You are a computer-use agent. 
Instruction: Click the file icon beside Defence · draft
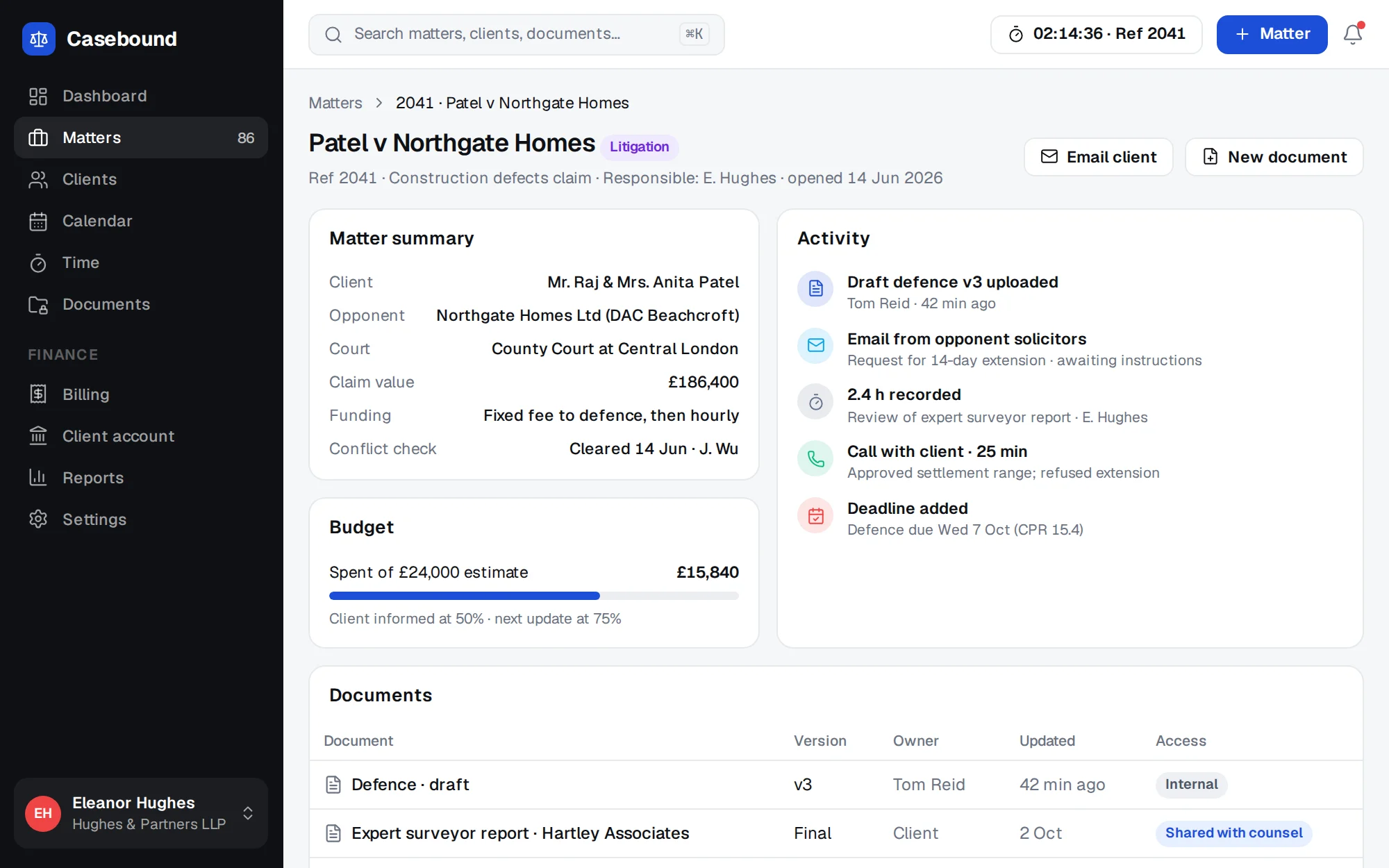pos(333,785)
